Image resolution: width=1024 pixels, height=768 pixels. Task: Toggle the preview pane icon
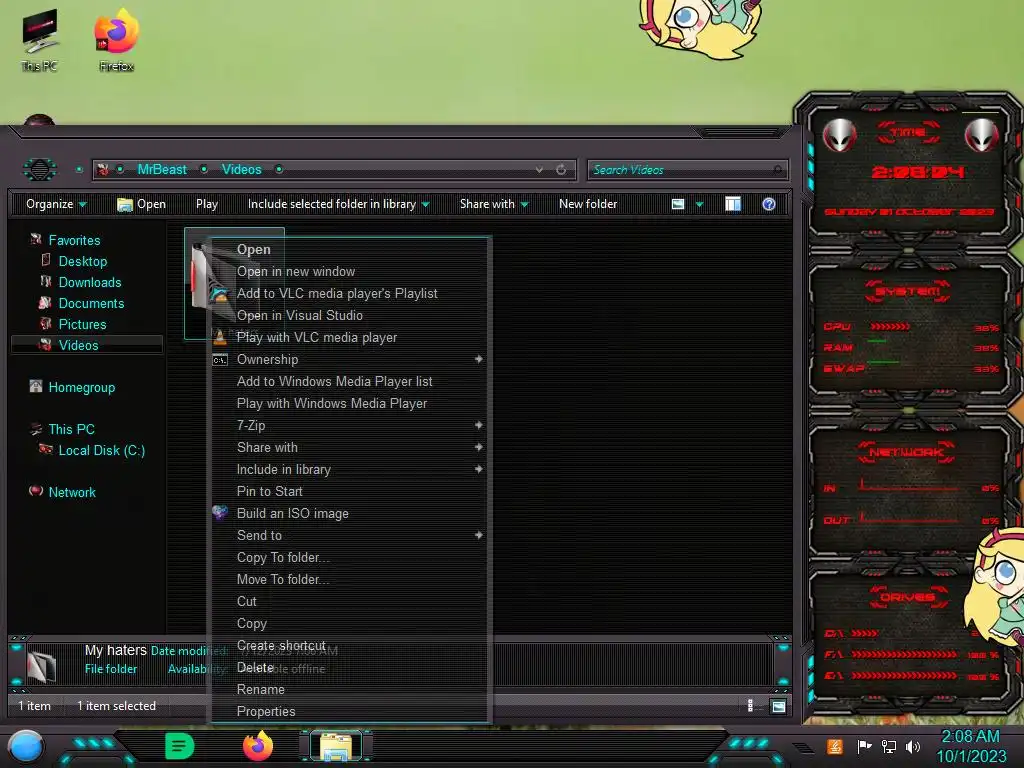pyautogui.click(x=733, y=204)
